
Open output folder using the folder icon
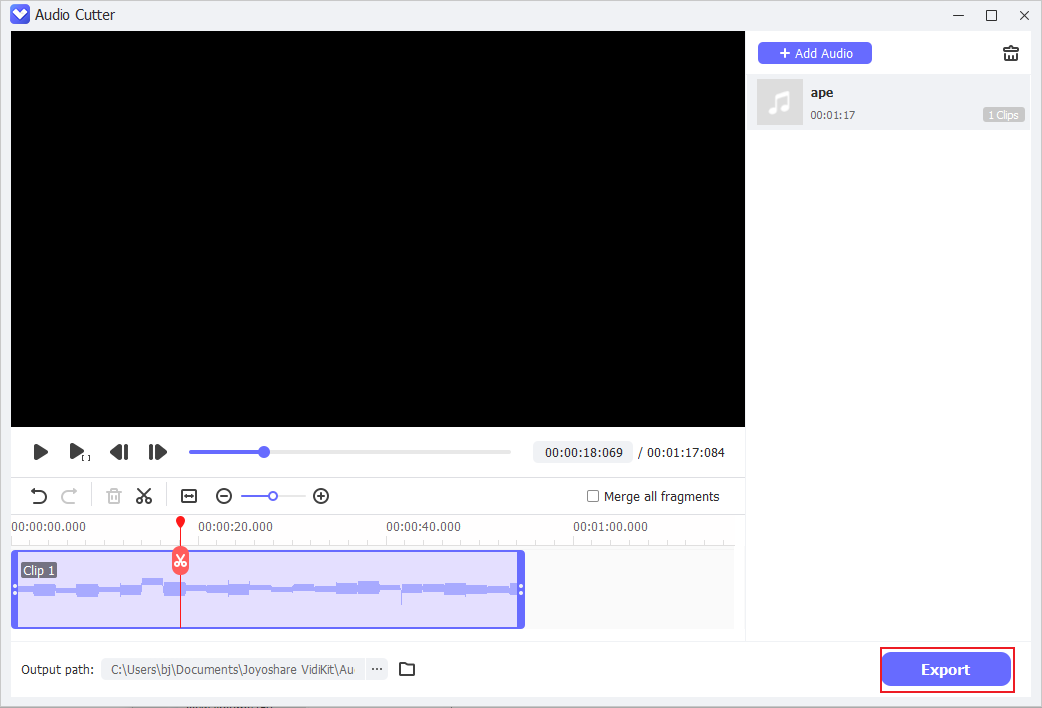406,669
